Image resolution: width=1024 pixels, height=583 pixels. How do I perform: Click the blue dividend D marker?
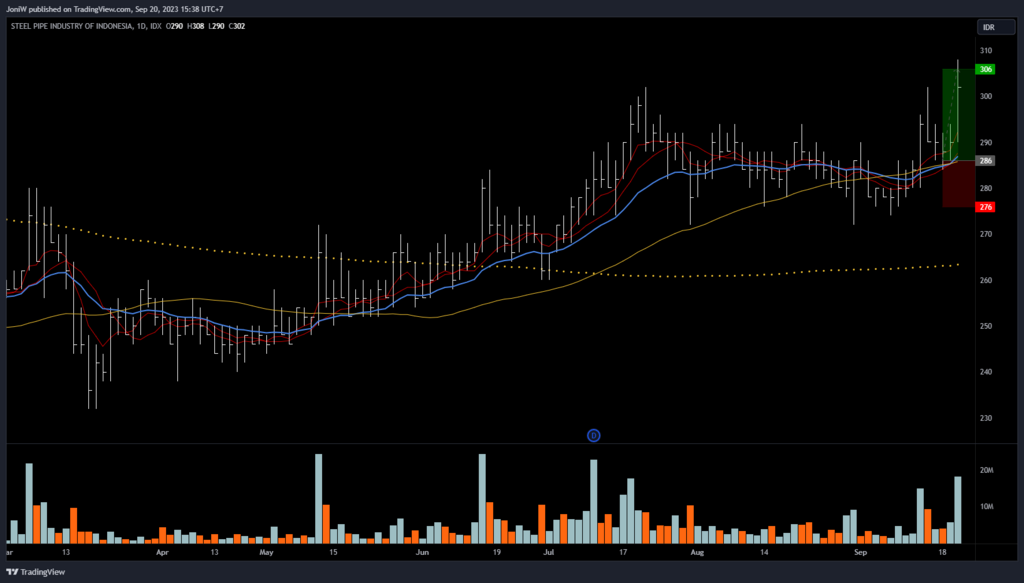click(593, 435)
